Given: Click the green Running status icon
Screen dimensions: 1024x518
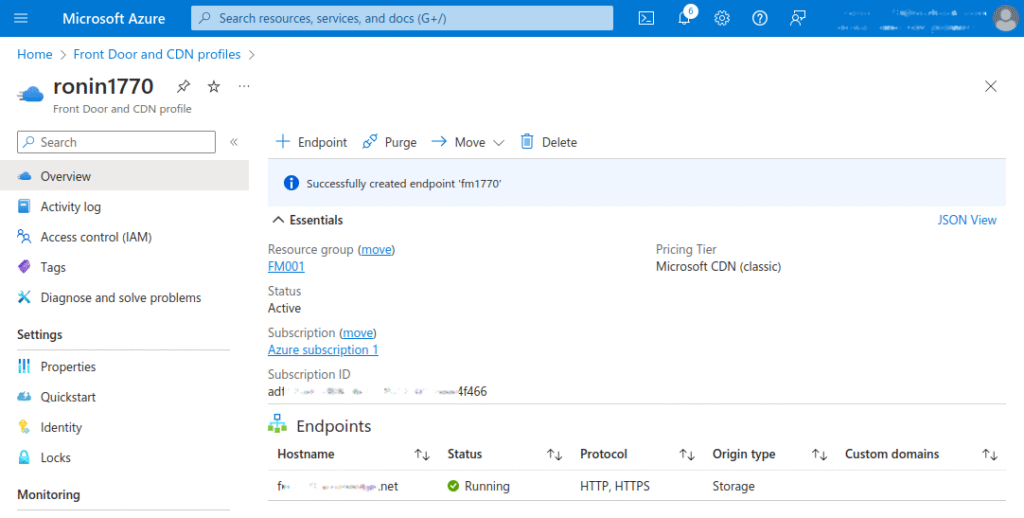Looking at the screenshot, I should (453, 486).
